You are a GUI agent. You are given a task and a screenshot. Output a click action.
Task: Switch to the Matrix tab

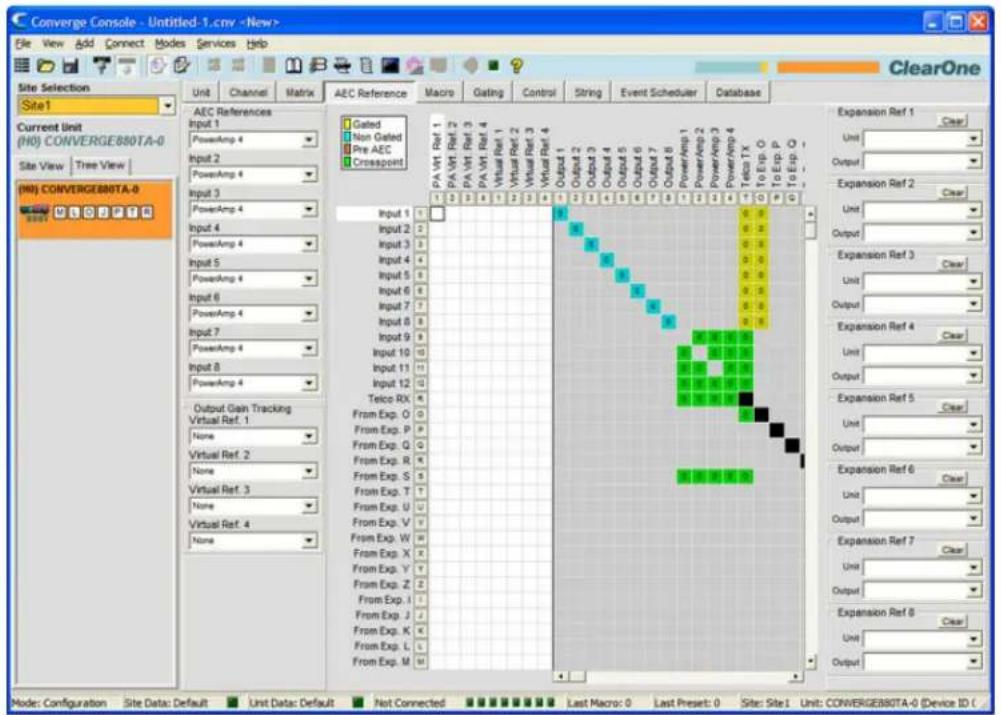point(299,93)
